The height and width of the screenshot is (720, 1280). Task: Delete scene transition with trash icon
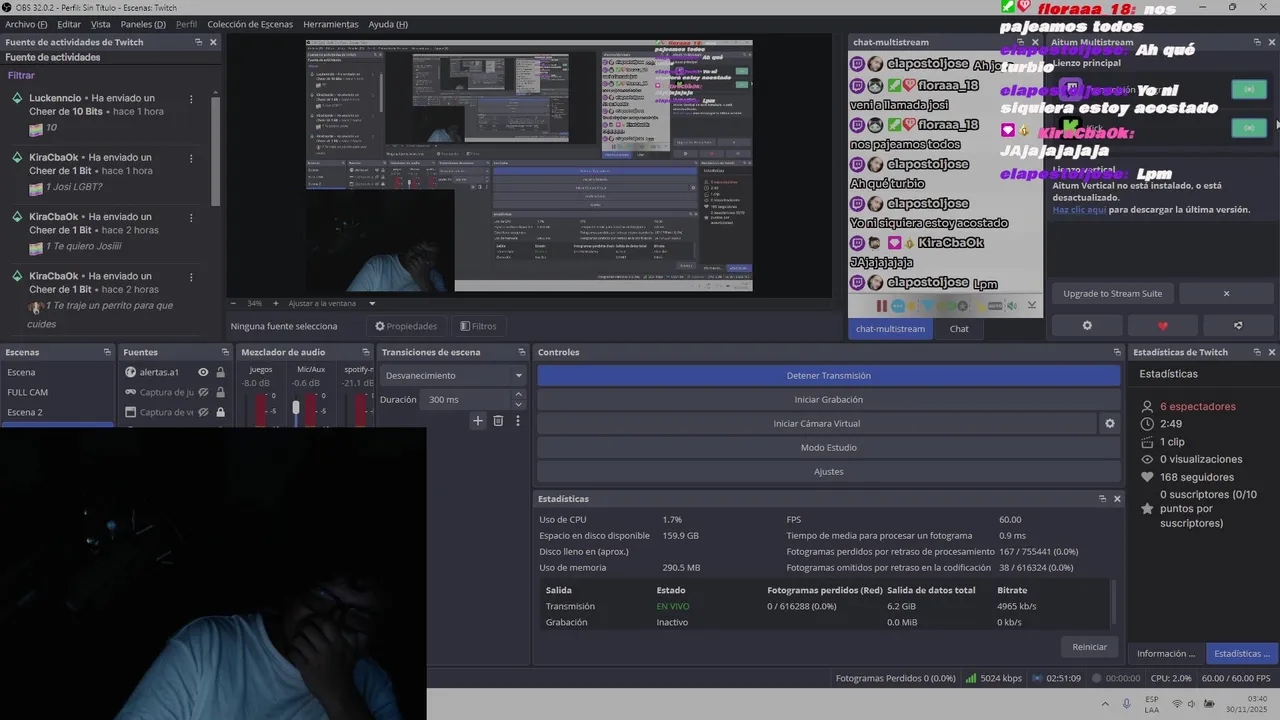tap(498, 421)
